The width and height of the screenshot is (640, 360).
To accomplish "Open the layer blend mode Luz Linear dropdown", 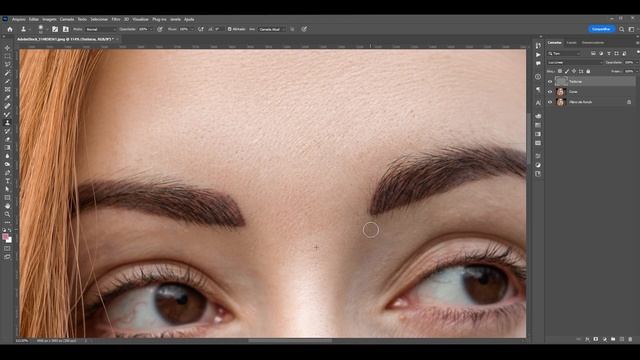I will pyautogui.click(x=575, y=62).
